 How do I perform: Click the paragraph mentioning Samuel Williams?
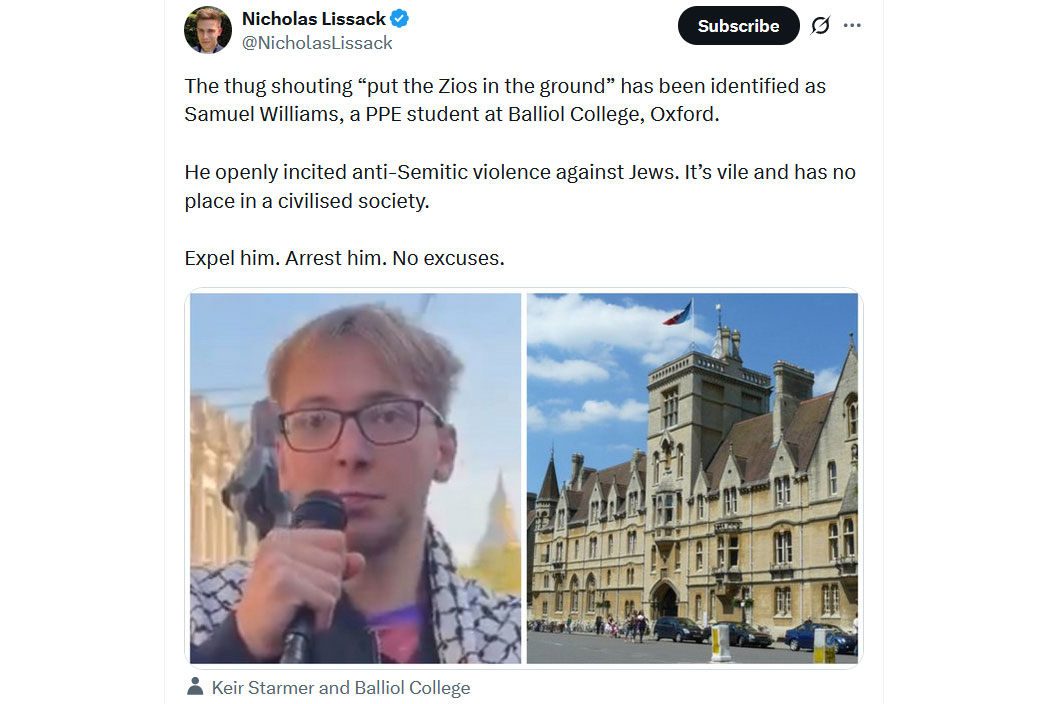pyautogui.click(x=505, y=100)
